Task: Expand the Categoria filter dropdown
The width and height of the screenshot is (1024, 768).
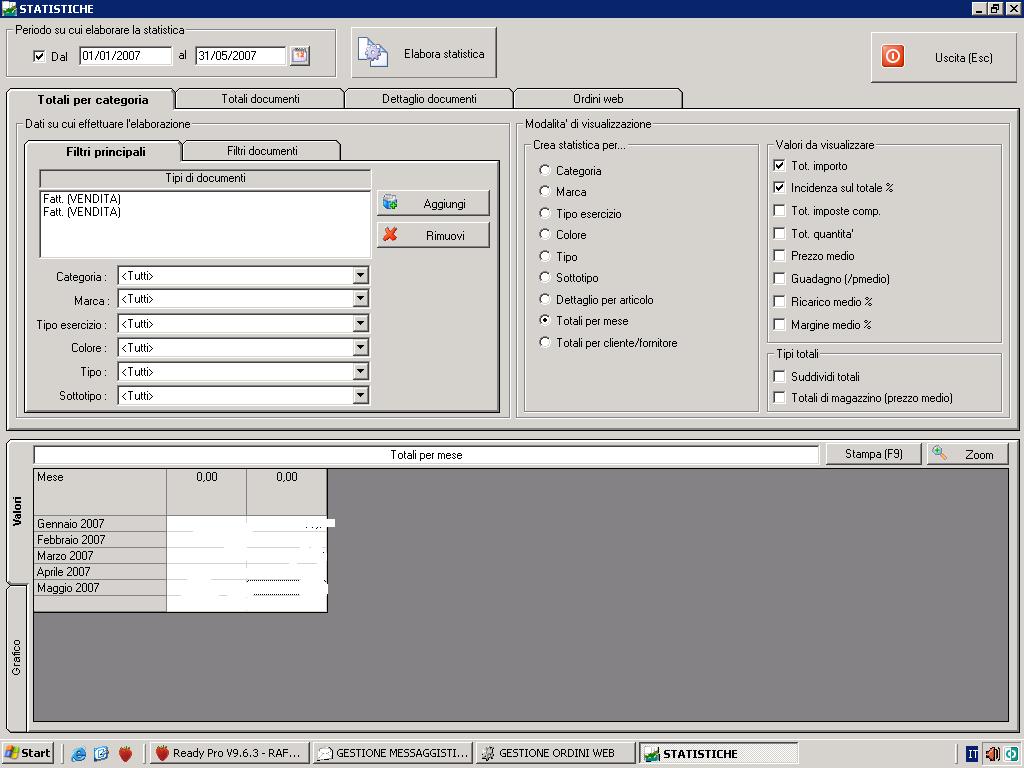Action: coord(360,276)
